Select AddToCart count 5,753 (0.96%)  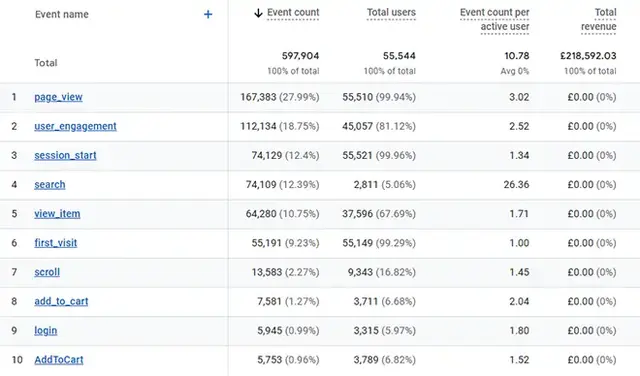(x=288, y=360)
